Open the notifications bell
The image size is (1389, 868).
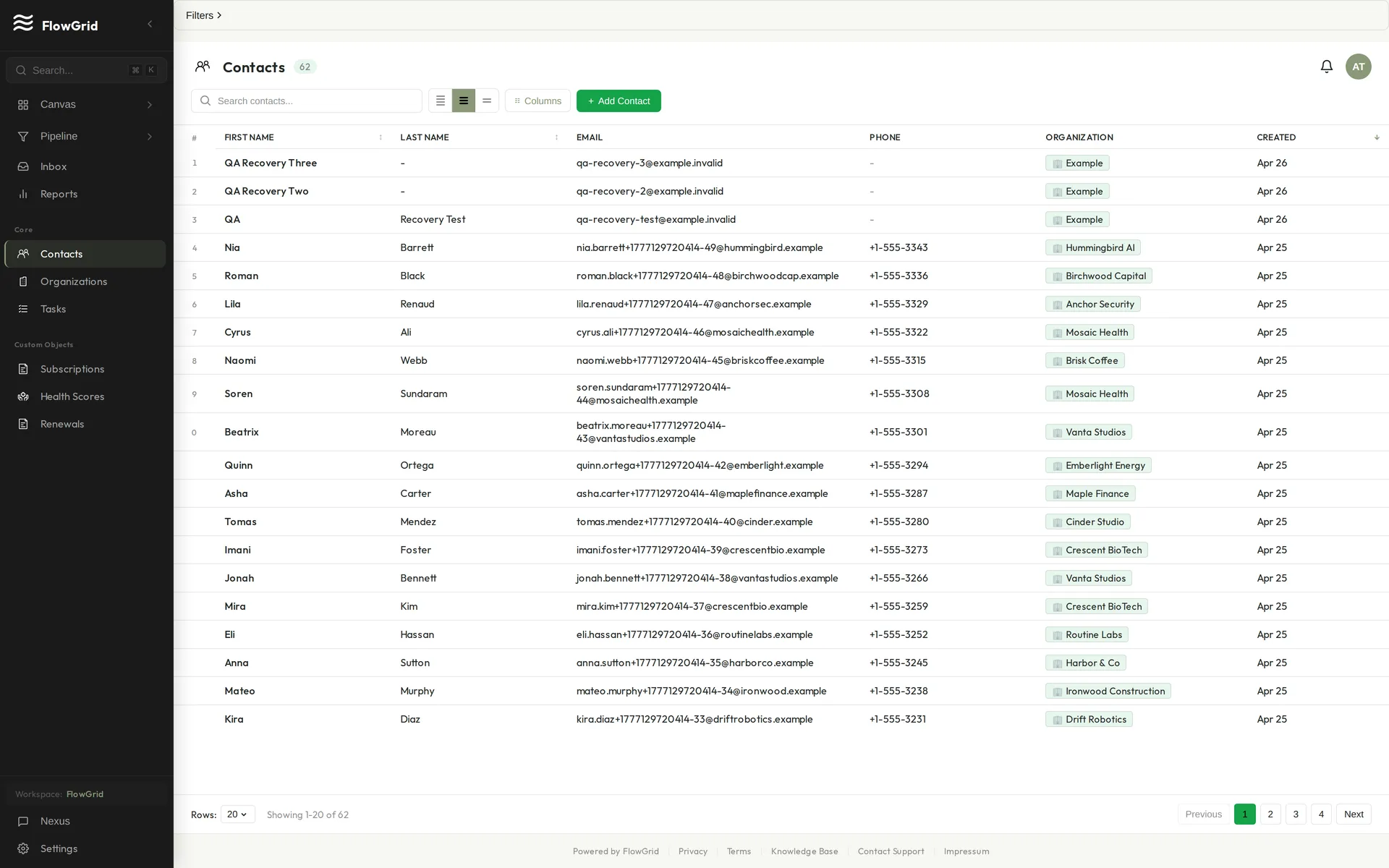click(1326, 67)
